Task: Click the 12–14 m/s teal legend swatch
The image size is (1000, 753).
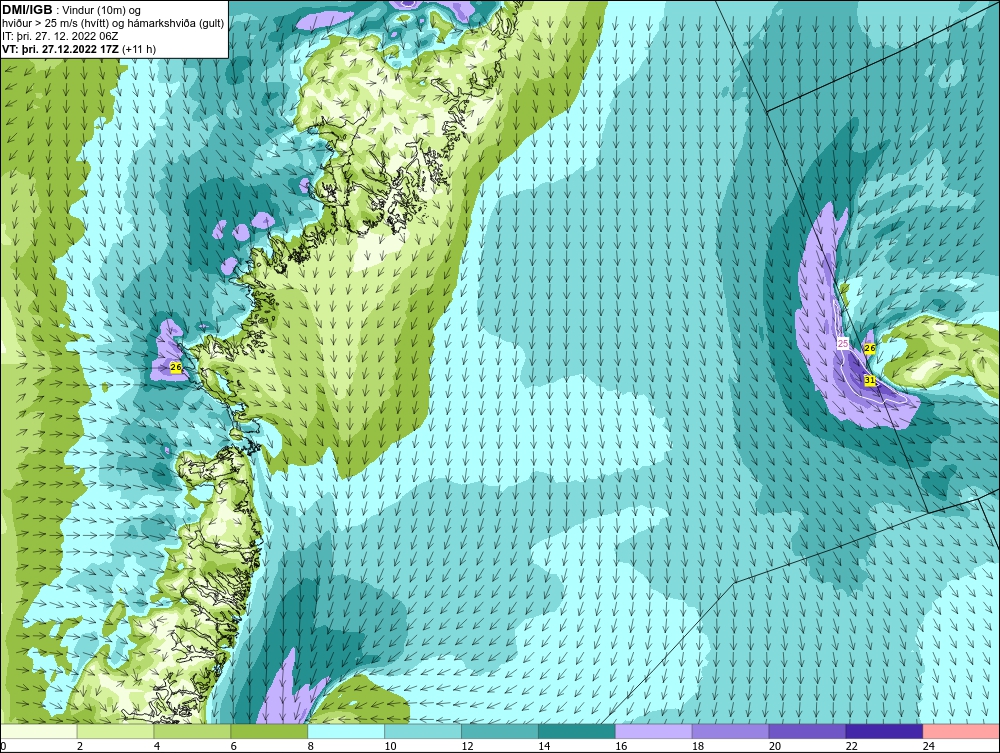Action: click(x=499, y=731)
